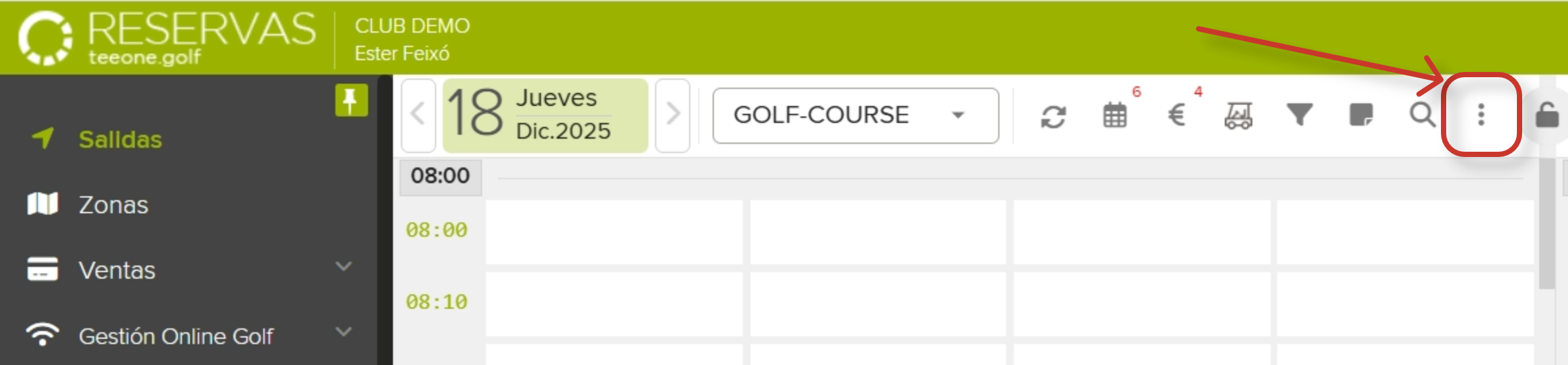Click the refresh icon in the toolbar

(1053, 117)
